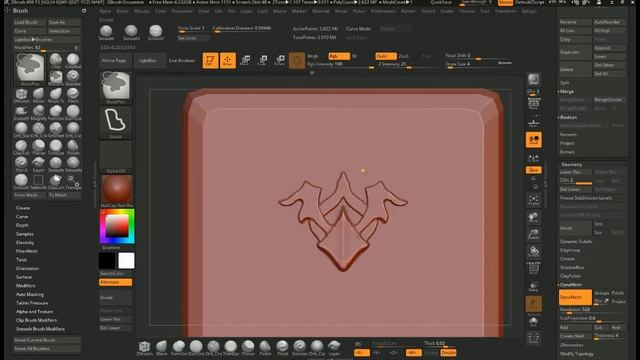Select the white secondary color swatch
640x360 pixels.
pos(126,260)
